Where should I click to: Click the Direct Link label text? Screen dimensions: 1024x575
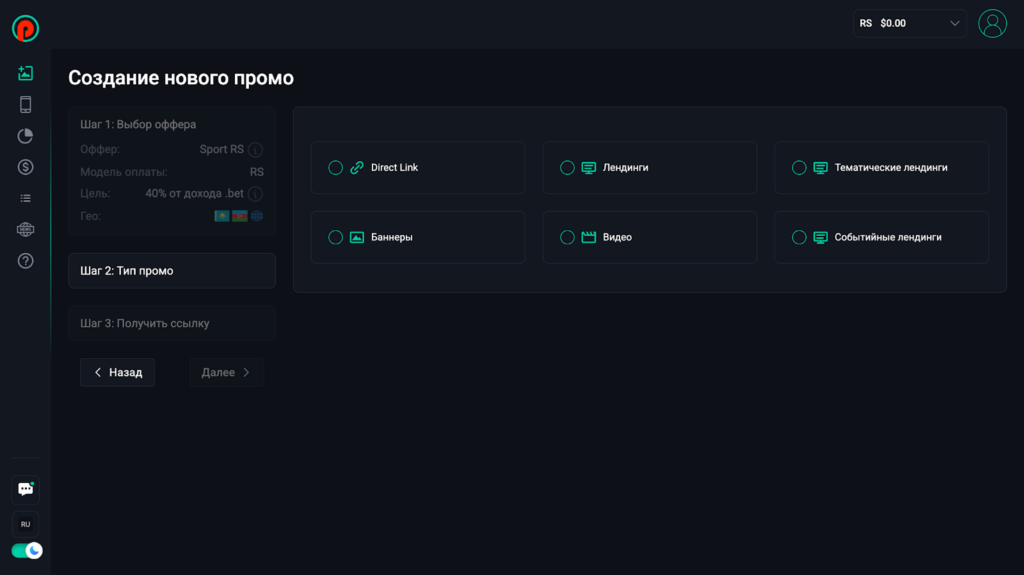[x=394, y=168]
